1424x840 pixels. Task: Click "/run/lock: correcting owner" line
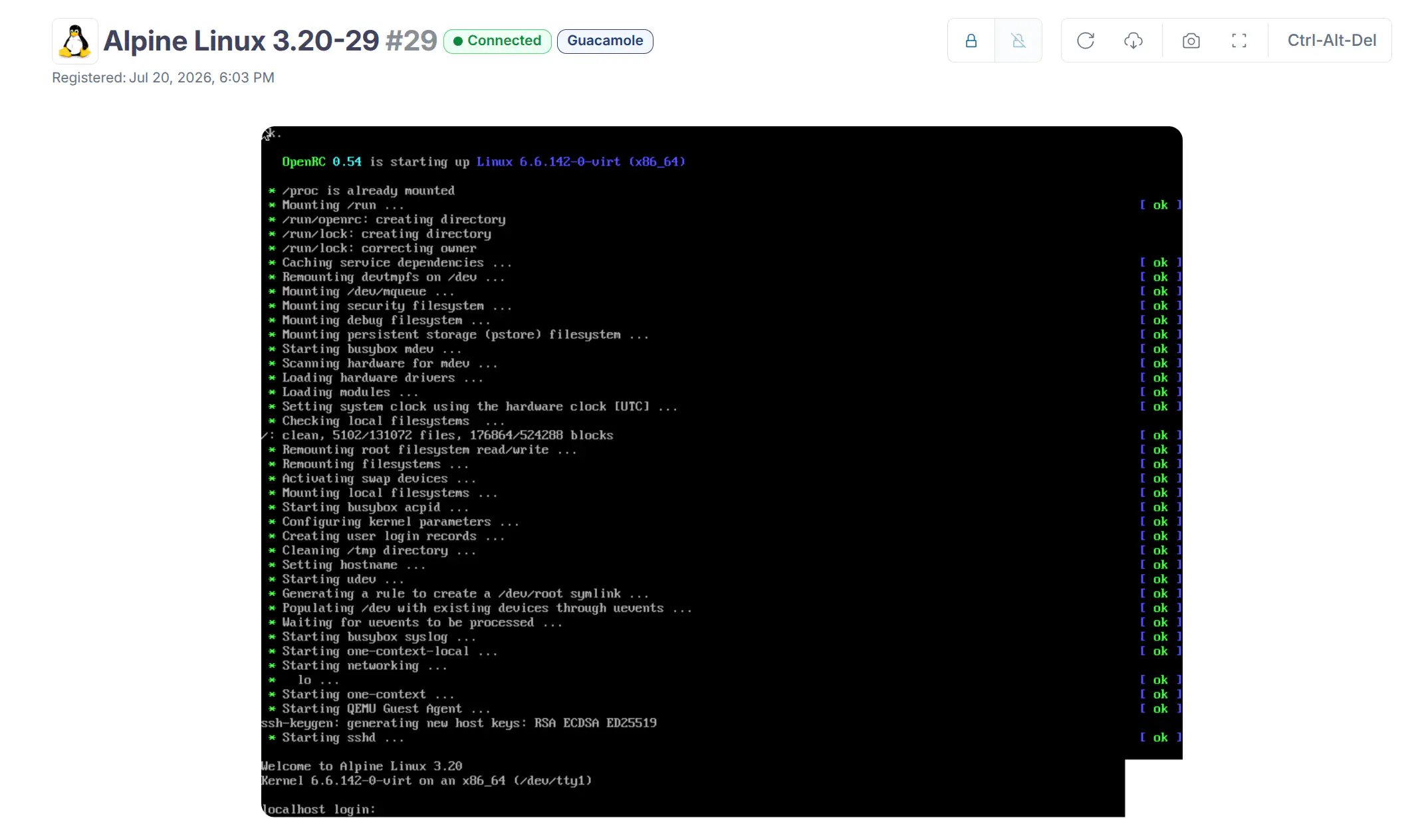(379, 249)
